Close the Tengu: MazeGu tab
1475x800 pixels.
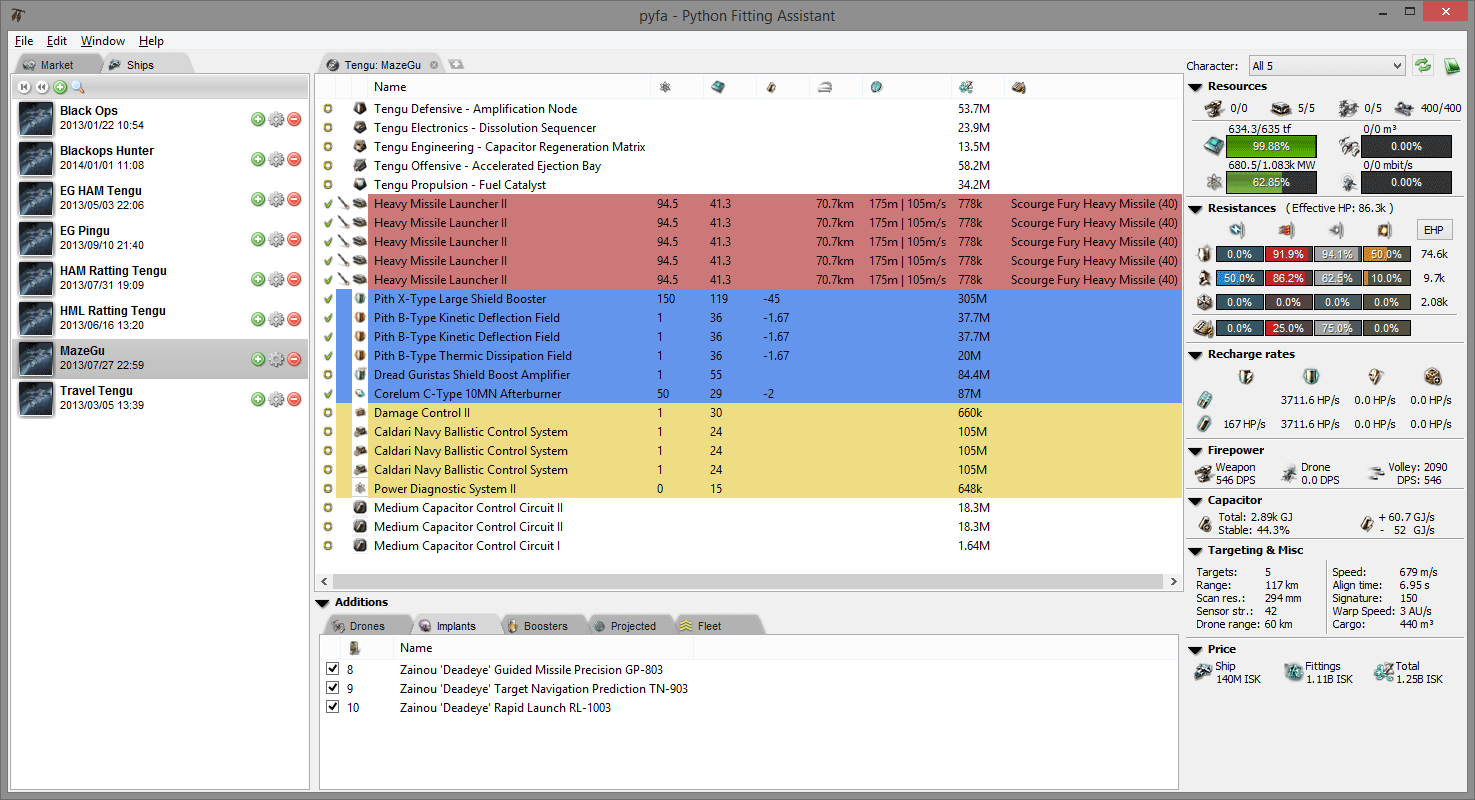(434, 65)
